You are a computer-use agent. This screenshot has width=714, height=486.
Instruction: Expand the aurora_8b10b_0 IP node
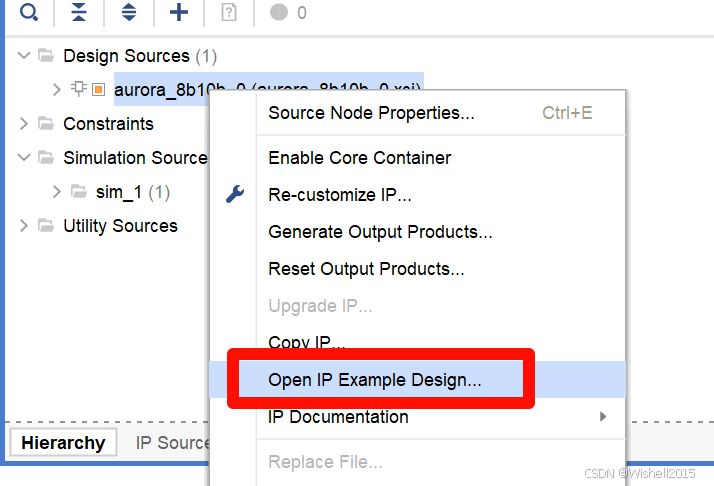click(56, 89)
